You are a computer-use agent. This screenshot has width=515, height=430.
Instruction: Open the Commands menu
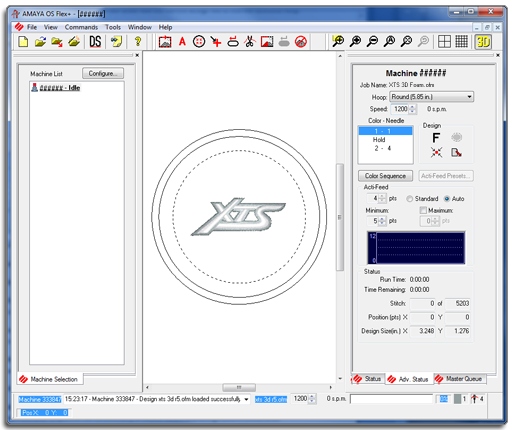[x=81, y=27]
